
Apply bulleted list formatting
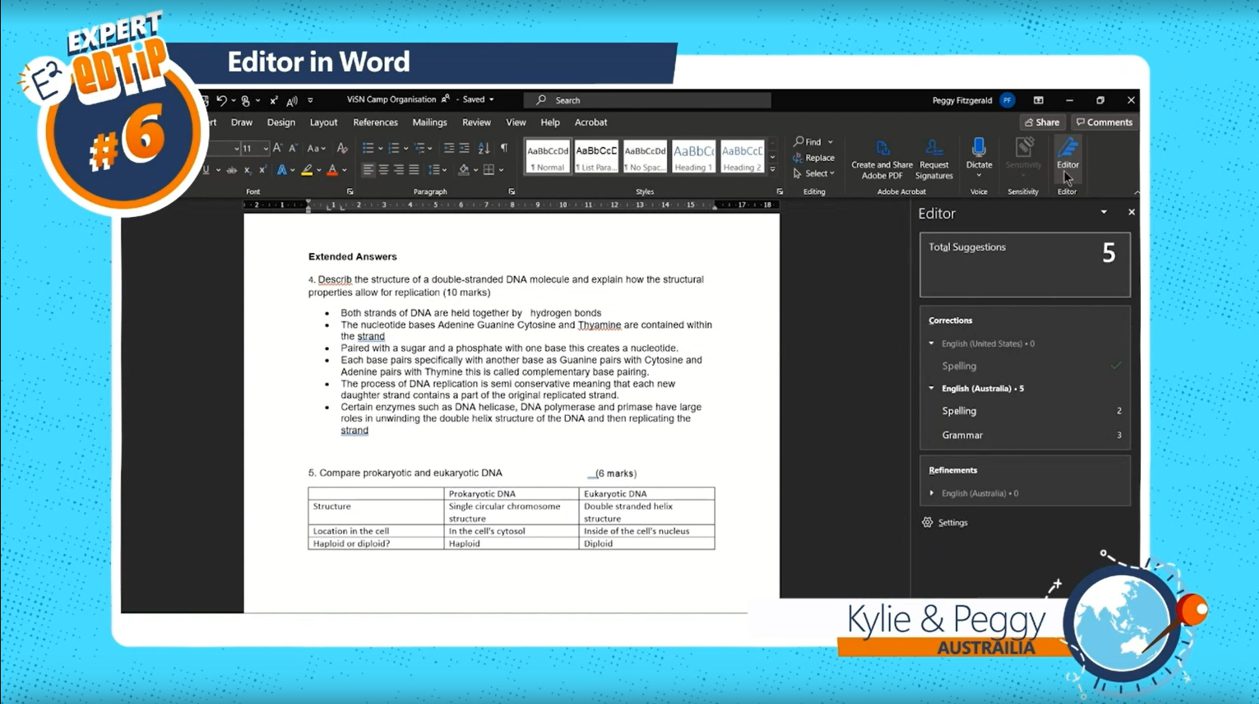(367, 148)
